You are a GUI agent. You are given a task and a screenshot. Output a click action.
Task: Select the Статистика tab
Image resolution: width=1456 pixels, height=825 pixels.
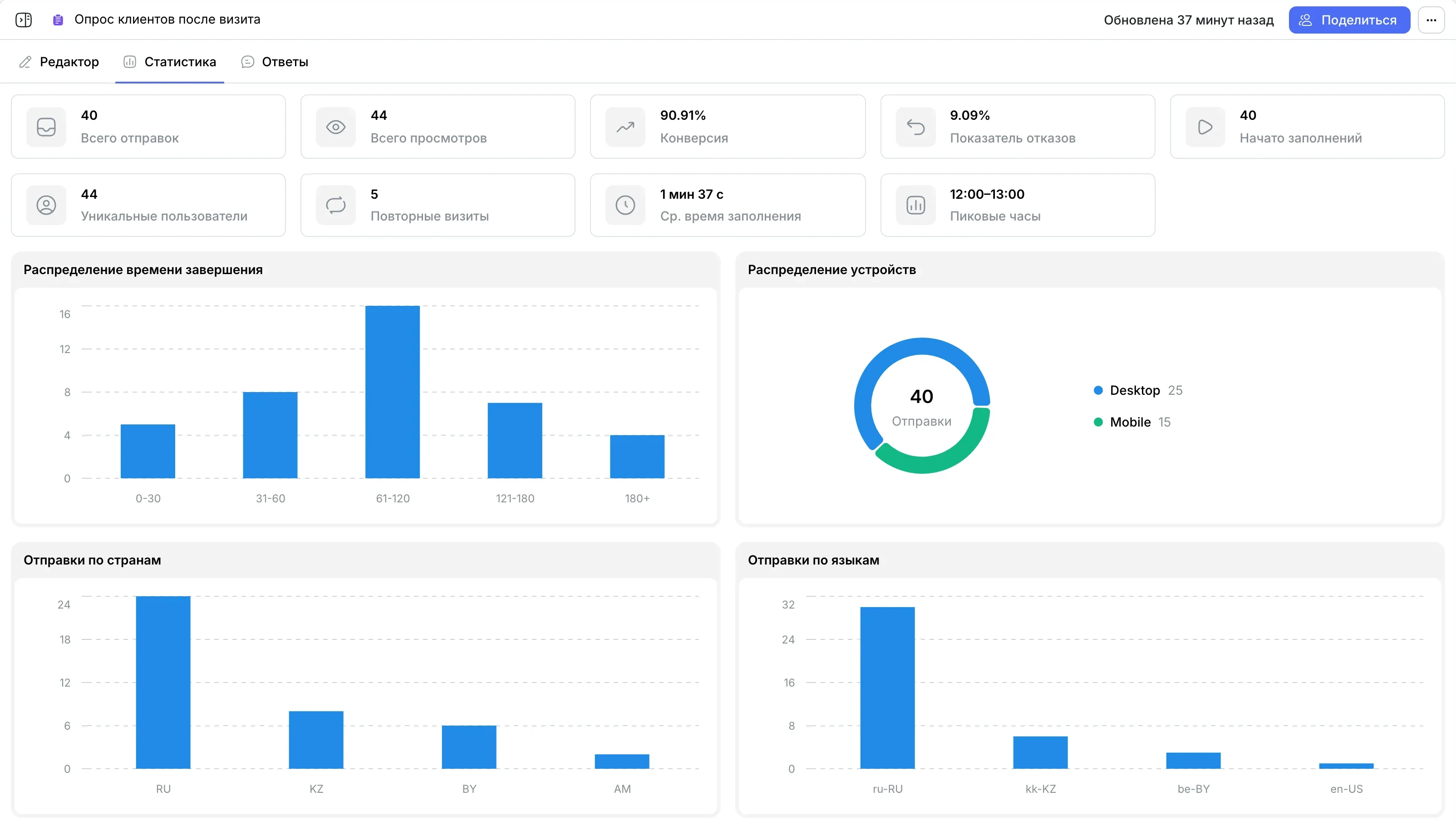pyautogui.click(x=169, y=62)
